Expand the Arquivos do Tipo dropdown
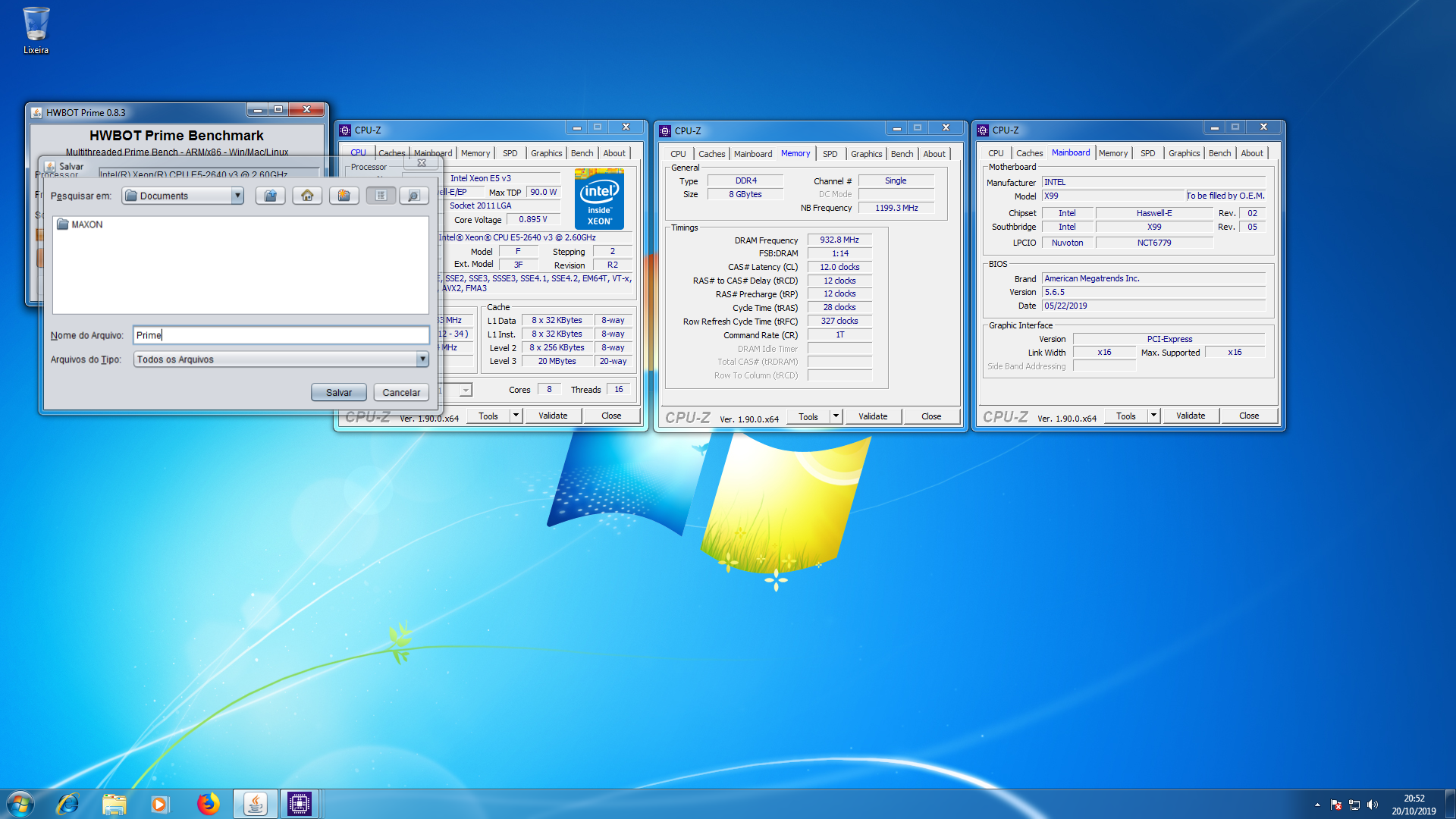This screenshot has width=1456, height=819. (x=422, y=359)
